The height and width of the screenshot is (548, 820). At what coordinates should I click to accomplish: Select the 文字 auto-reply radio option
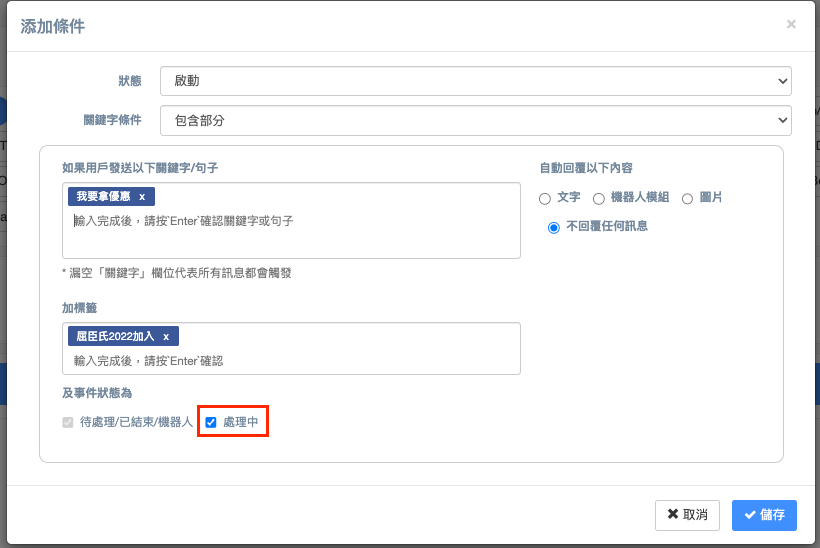coord(545,199)
